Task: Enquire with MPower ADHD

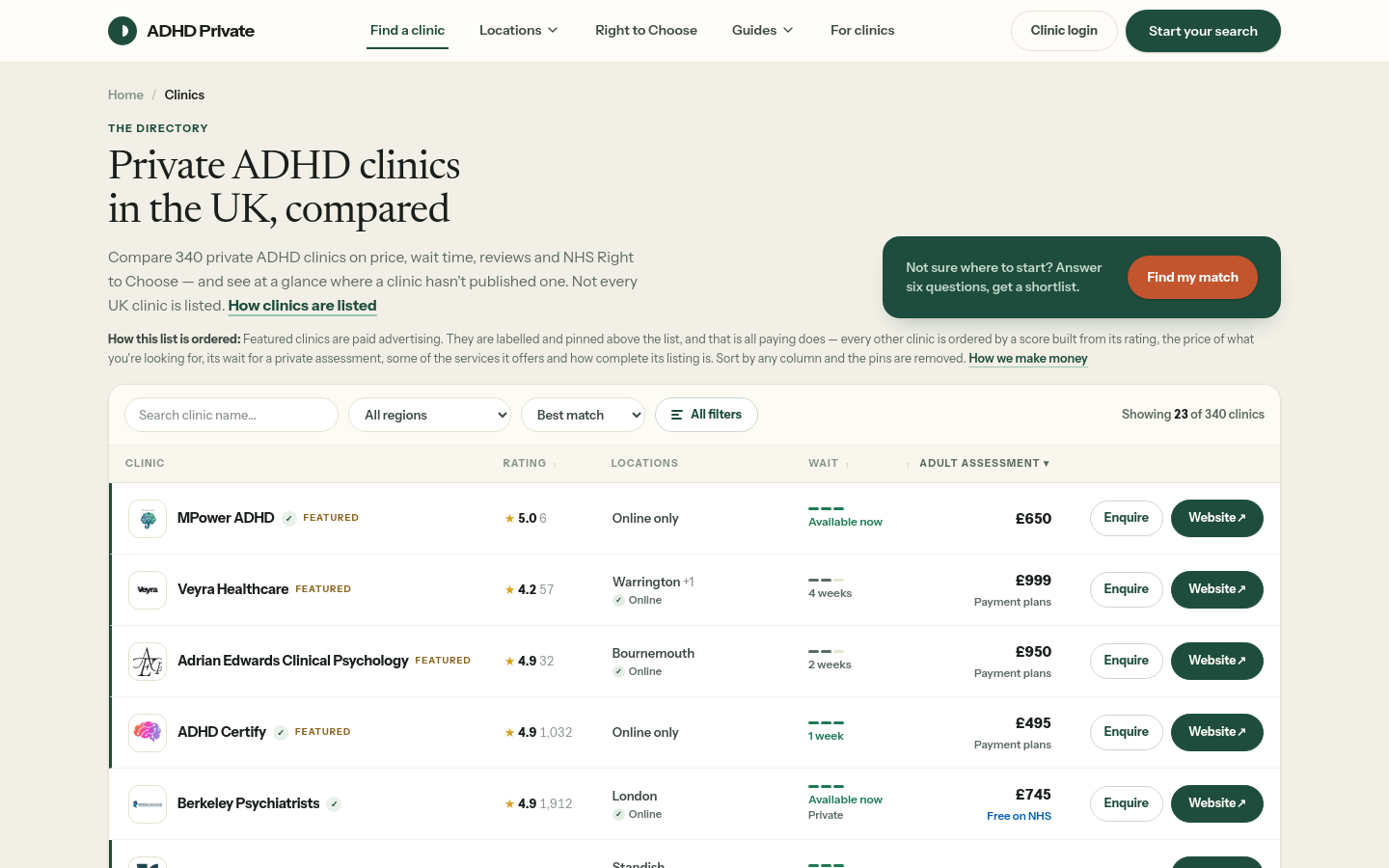Action: pos(1126,519)
